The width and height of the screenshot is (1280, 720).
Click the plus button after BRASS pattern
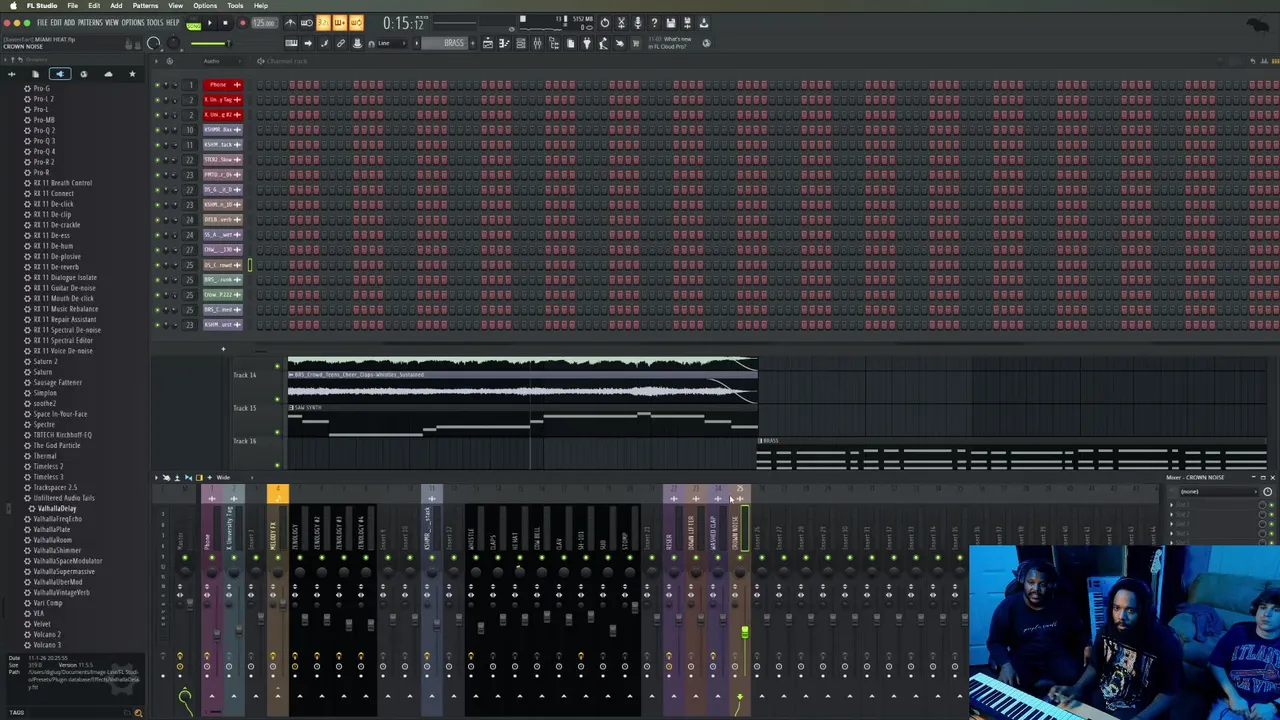[x=473, y=43]
